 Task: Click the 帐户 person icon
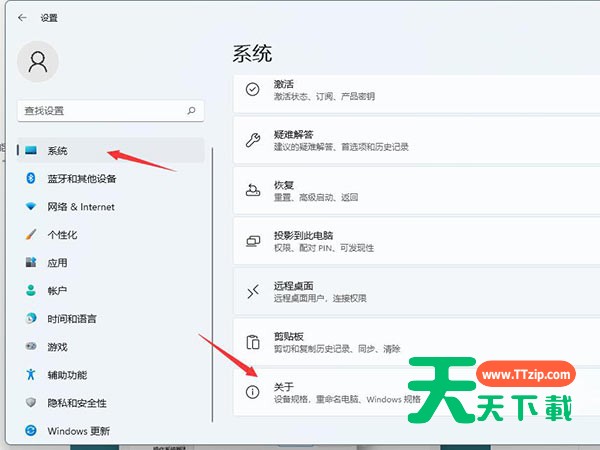coord(30,290)
